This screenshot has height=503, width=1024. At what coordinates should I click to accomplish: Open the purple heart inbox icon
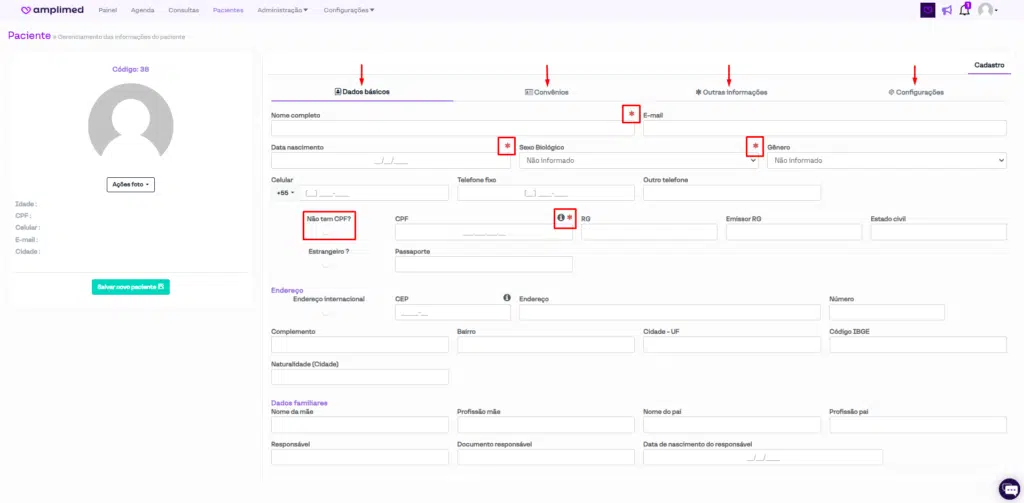(x=928, y=10)
